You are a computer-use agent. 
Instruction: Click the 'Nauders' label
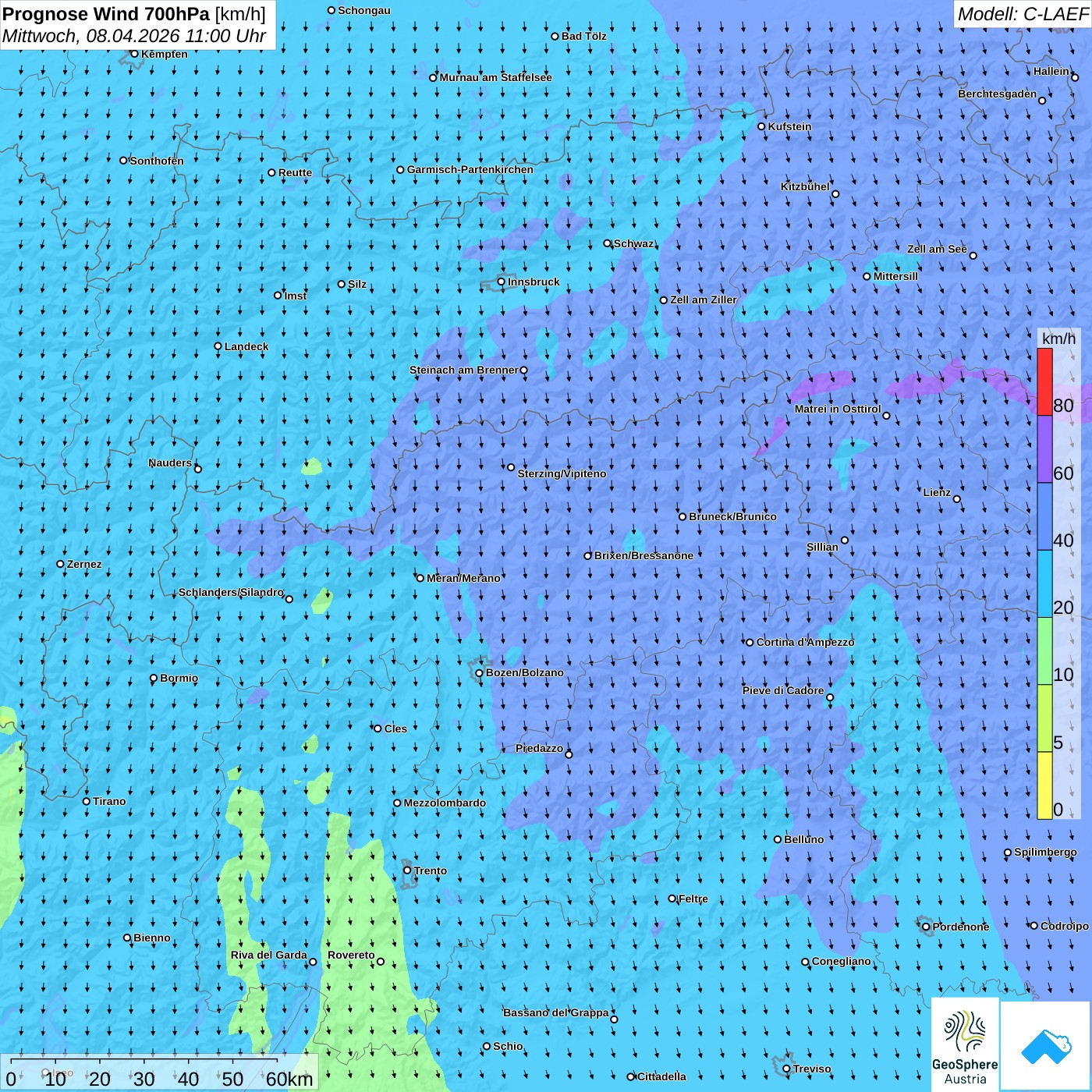(x=170, y=463)
